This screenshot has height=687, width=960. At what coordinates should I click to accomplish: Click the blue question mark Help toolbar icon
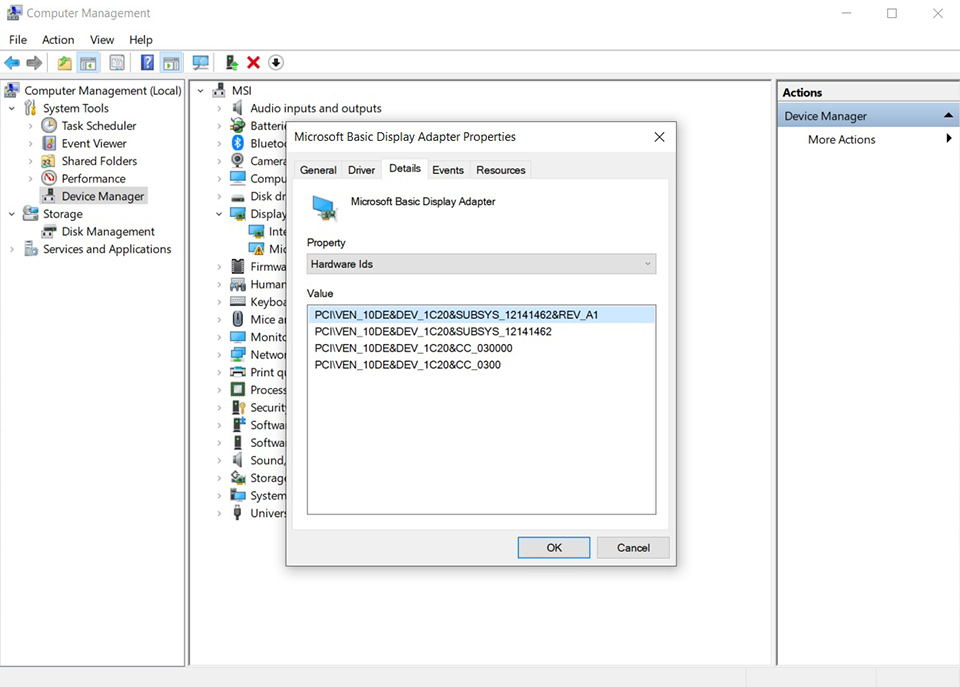(x=147, y=62)
